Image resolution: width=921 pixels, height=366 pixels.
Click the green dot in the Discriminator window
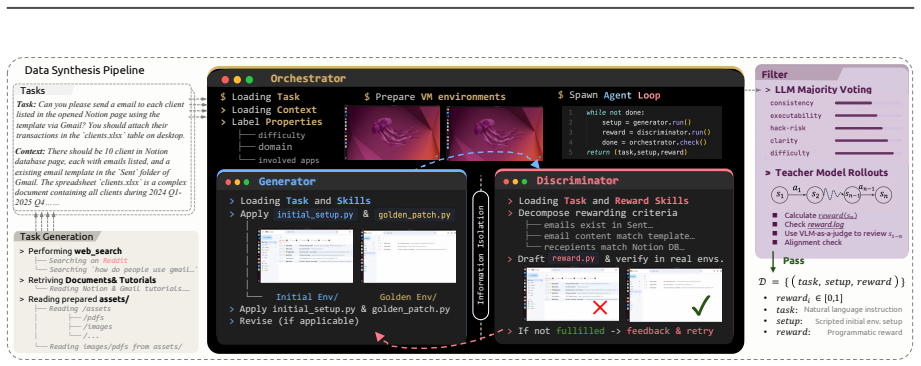(x=524, y=182)
